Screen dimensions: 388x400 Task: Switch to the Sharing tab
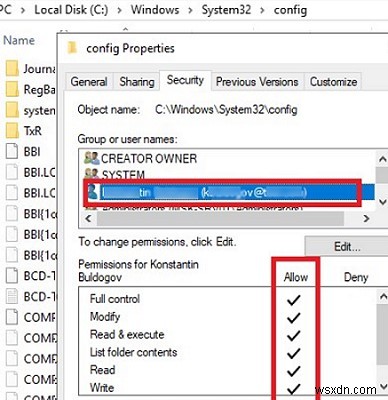pos(137,82)
